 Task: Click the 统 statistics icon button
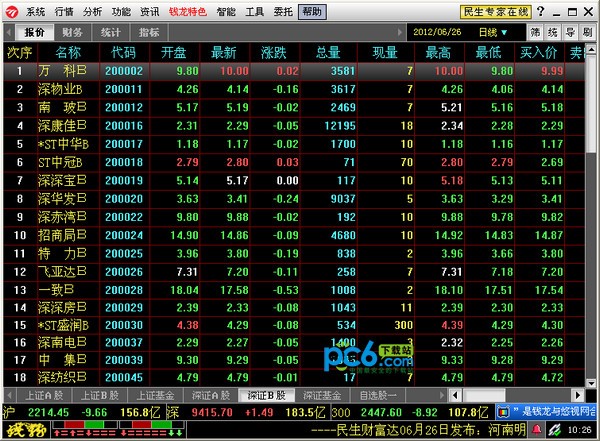coord(553,33)
